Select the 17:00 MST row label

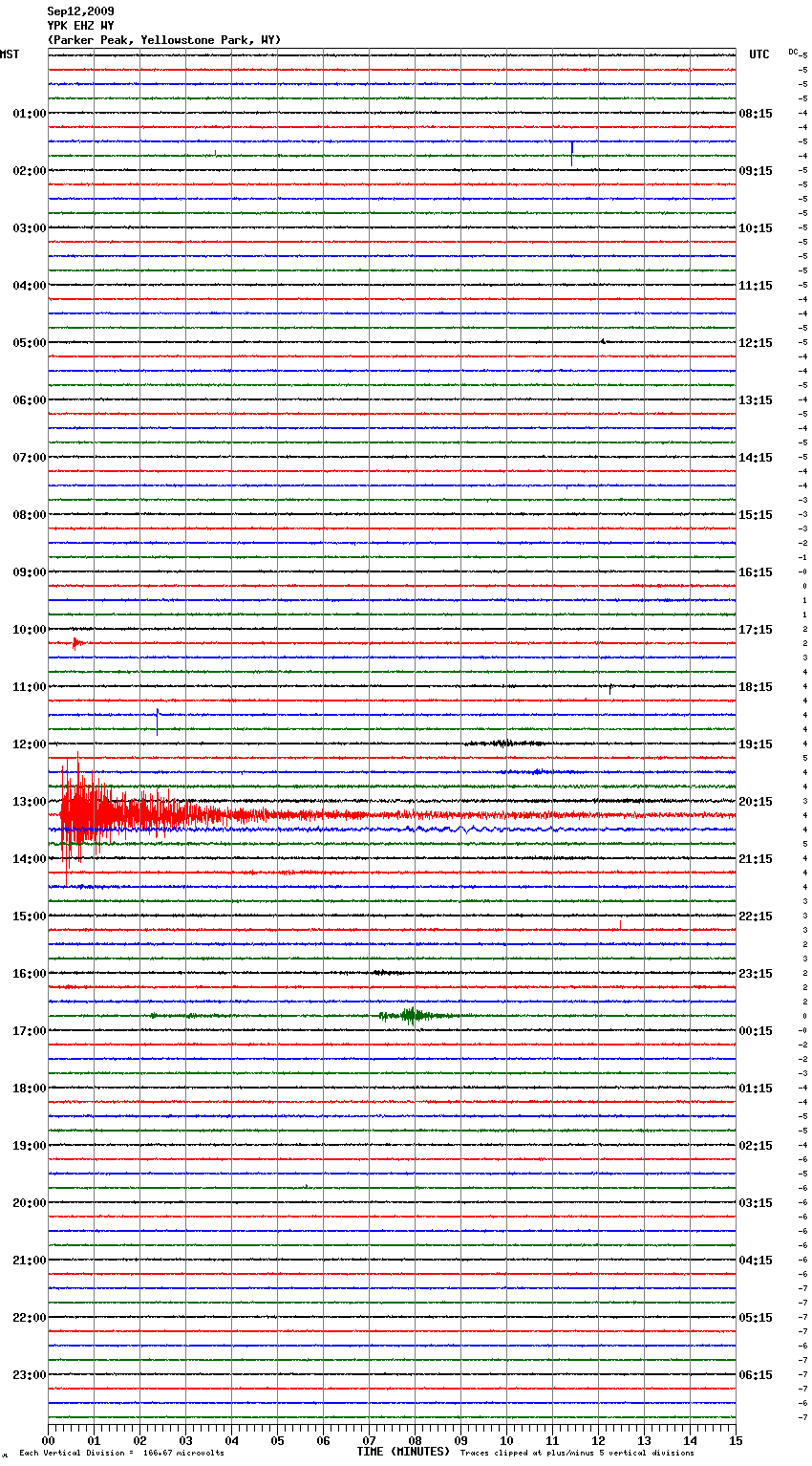pos(29,1031)
